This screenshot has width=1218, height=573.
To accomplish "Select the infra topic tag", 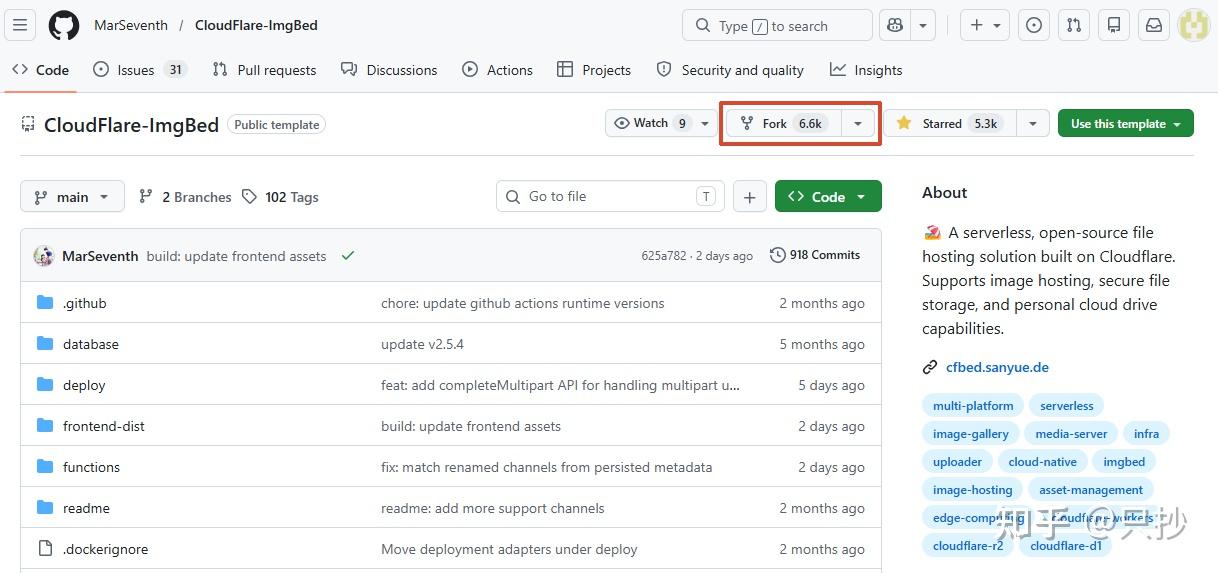I will [x=1146, y=434].
